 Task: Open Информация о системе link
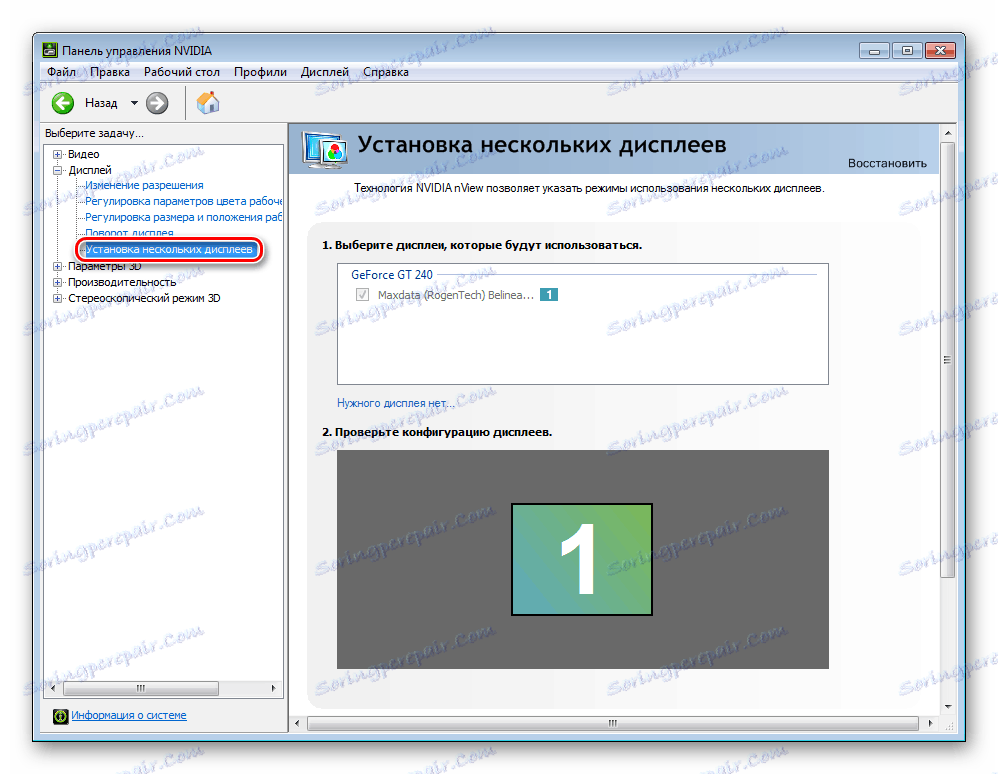coord(129,715)
